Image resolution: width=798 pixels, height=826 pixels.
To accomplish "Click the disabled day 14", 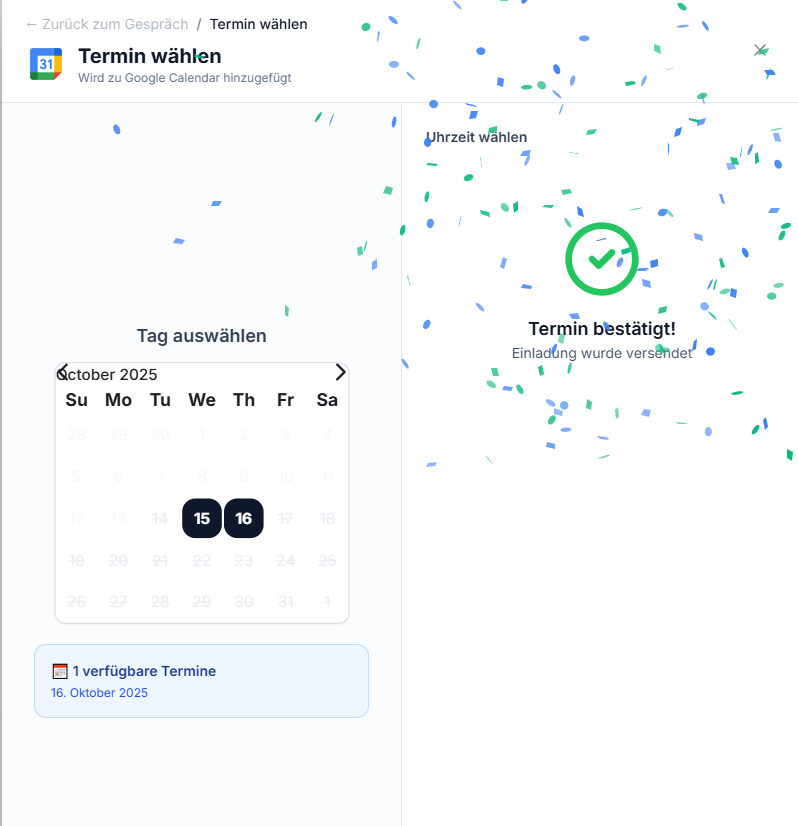I will [x=160, y=518].
